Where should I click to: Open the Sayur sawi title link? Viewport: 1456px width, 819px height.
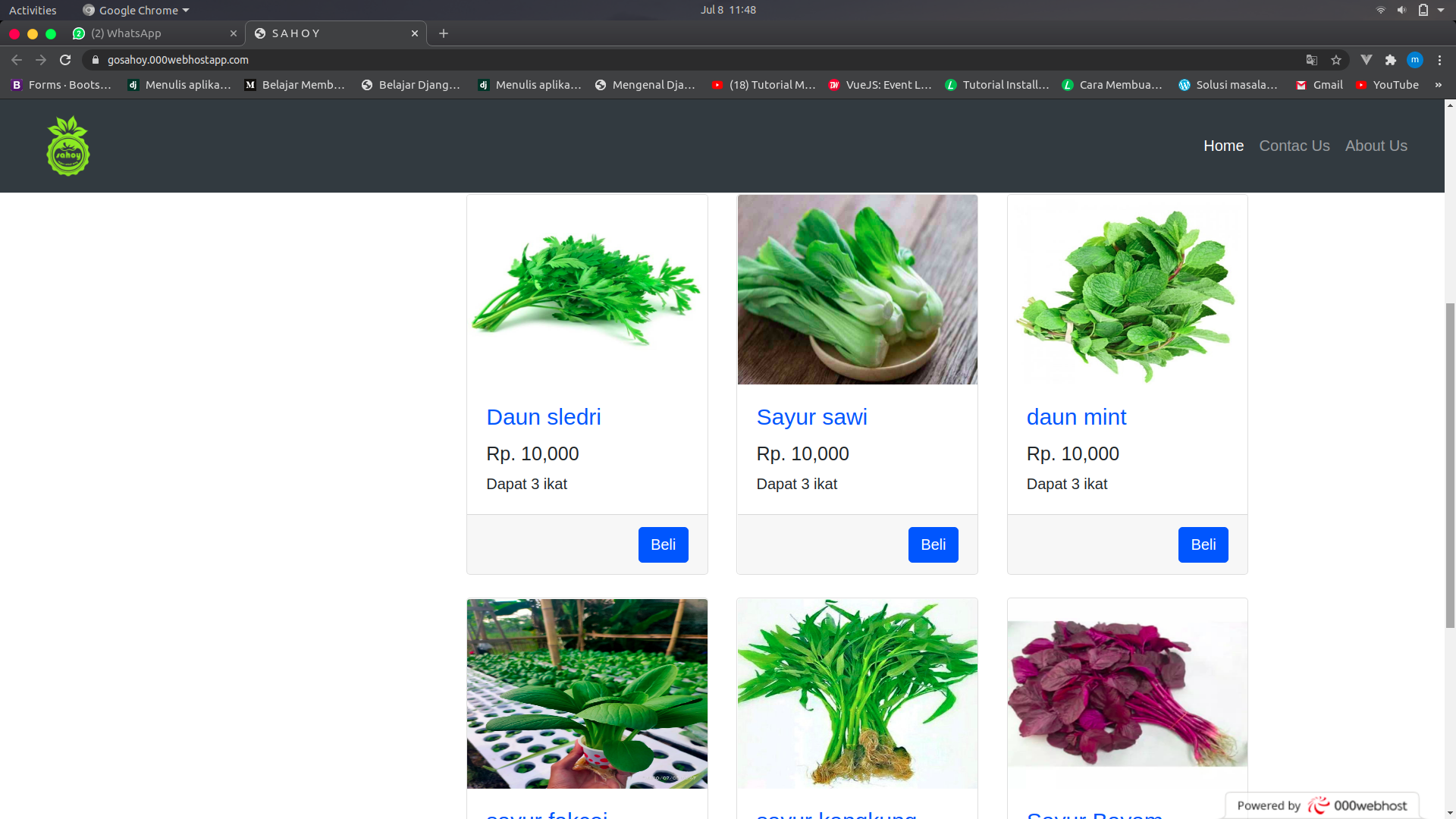[x=811, y=417]
